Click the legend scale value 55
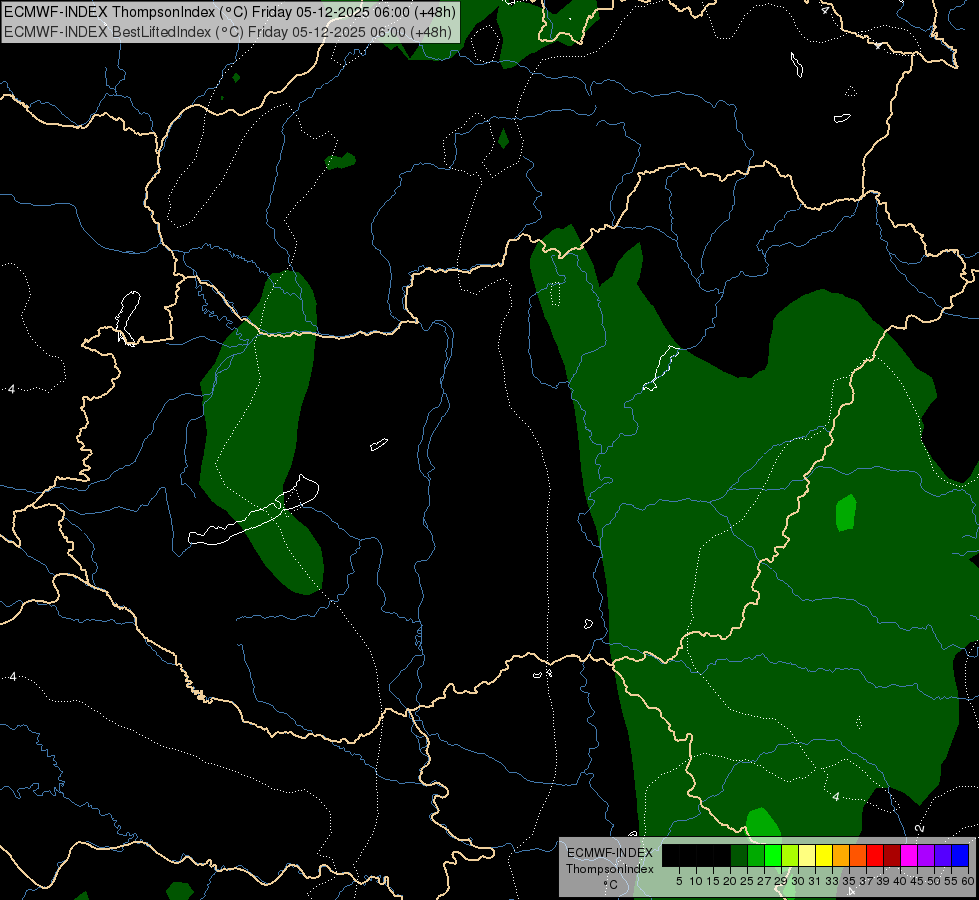 point(951,881)
